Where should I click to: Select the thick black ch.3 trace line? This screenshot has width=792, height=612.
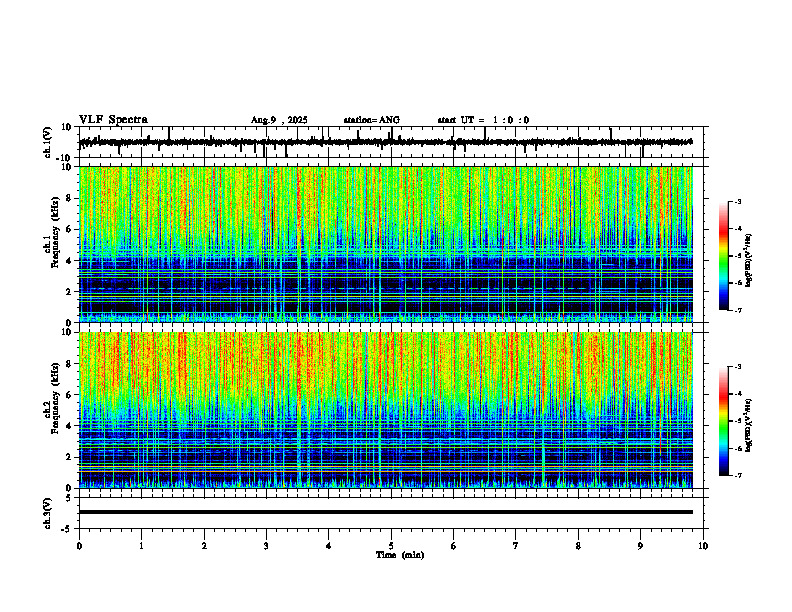point(385,512)
